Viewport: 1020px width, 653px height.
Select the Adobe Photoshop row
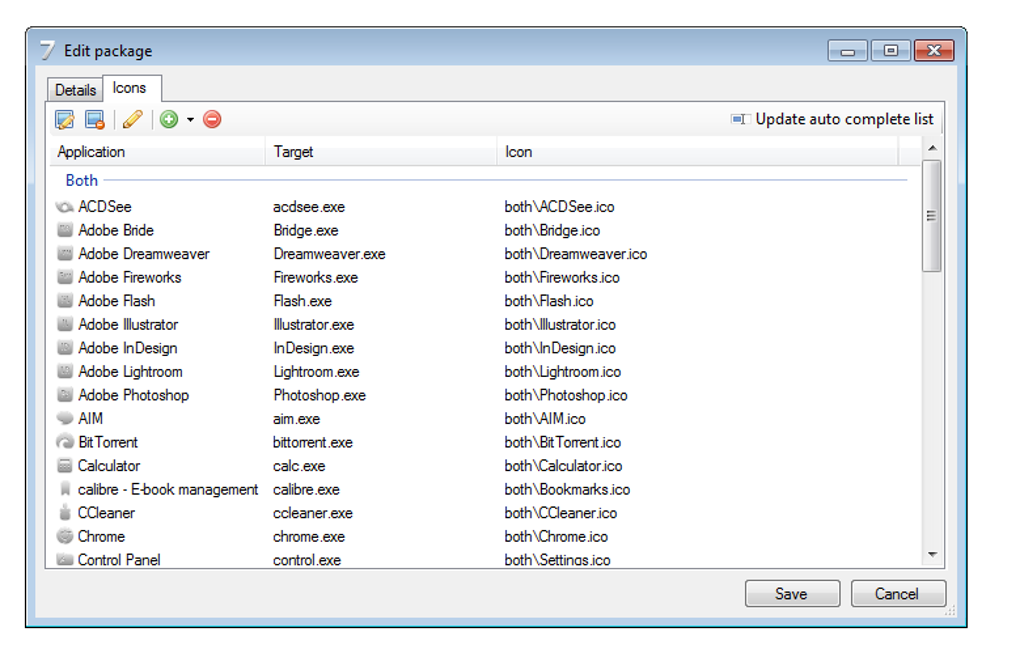(133, 395)
